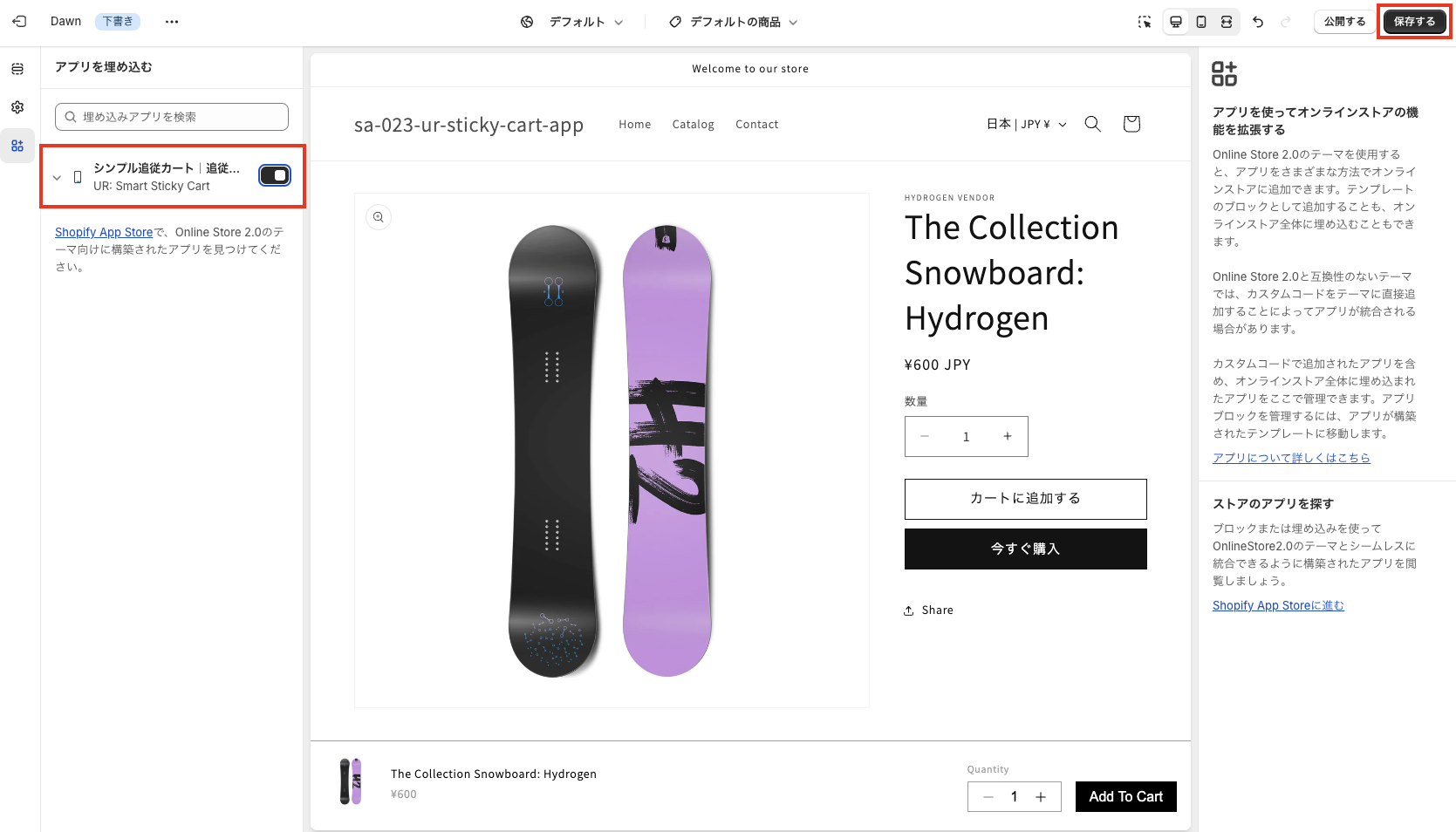Switch to fullscreen width preview
Viewport: 1456px width, 832px height.
(x=1227, y=22)
